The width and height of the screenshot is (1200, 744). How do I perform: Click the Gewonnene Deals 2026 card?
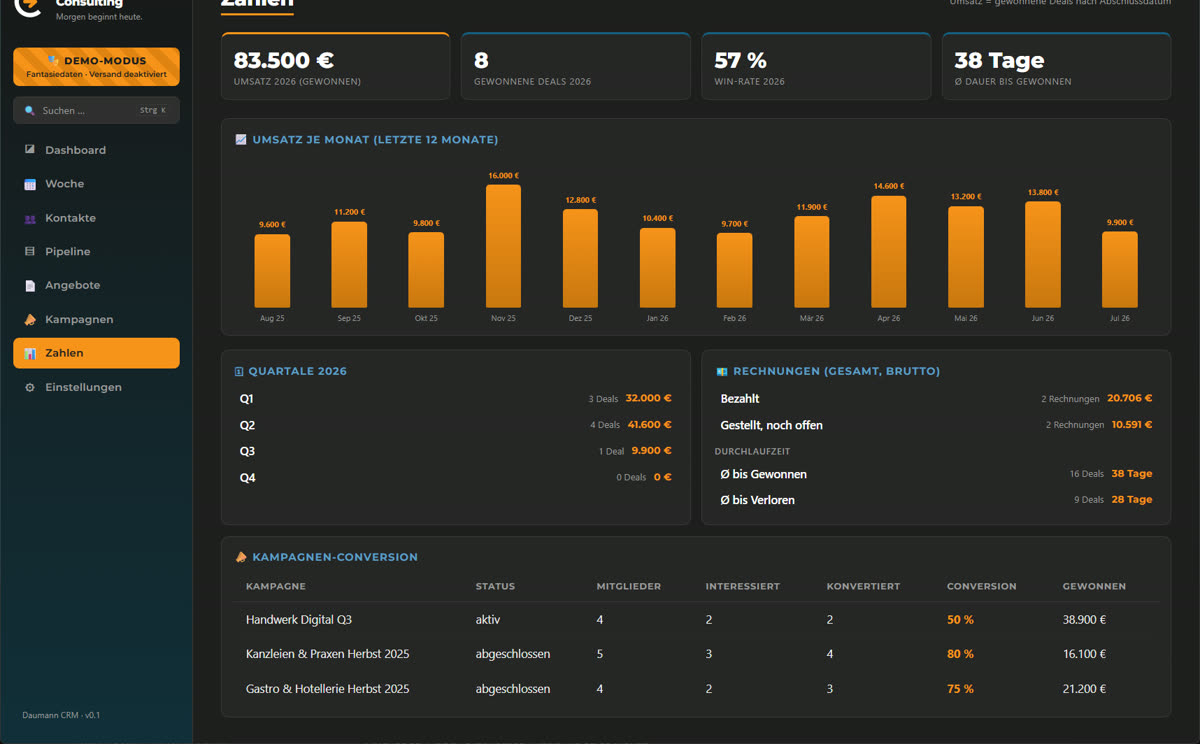576,66
